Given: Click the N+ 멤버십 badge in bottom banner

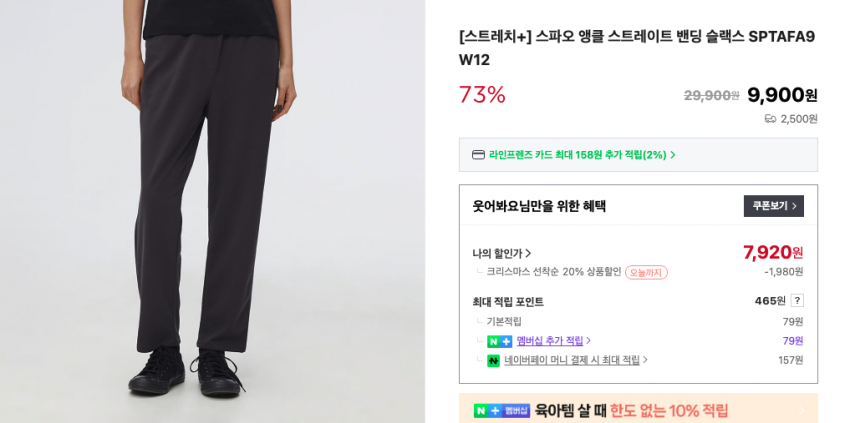Looking at the screenshot, I should (501, 411).
